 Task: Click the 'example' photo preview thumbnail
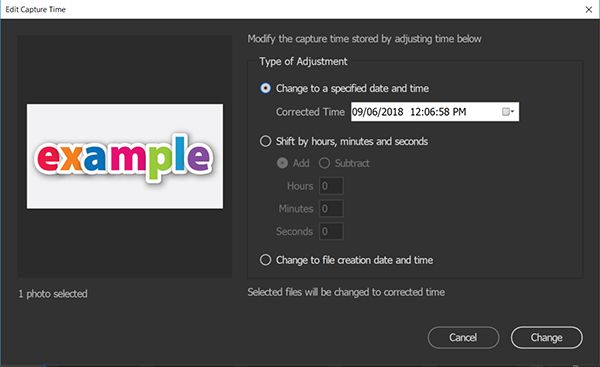125,156
